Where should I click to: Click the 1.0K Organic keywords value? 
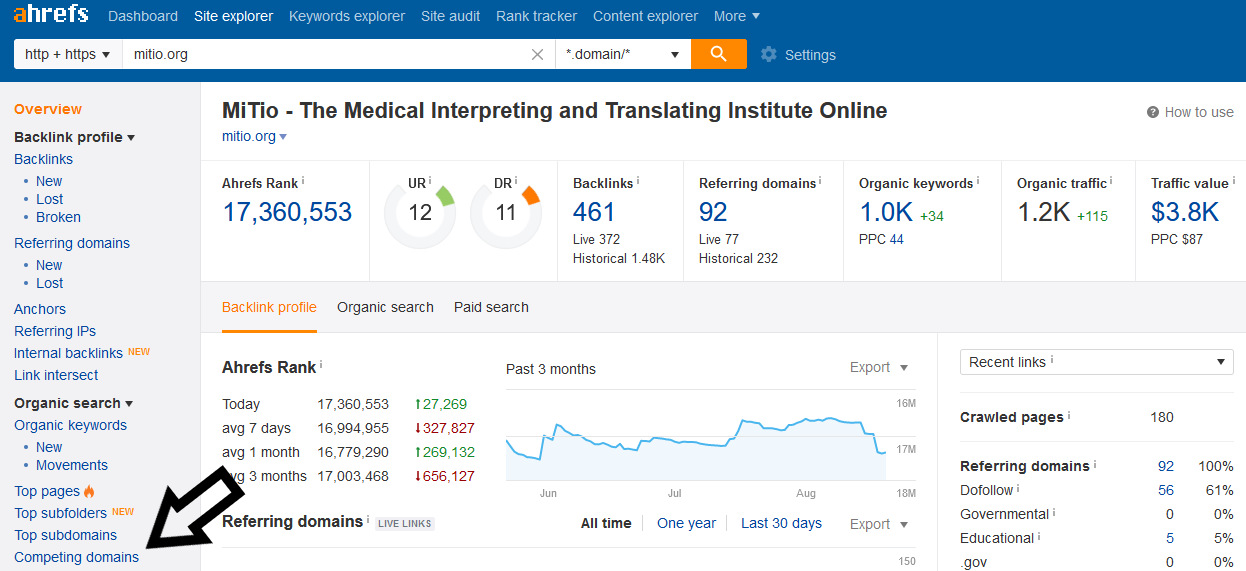tap(886, 212)
